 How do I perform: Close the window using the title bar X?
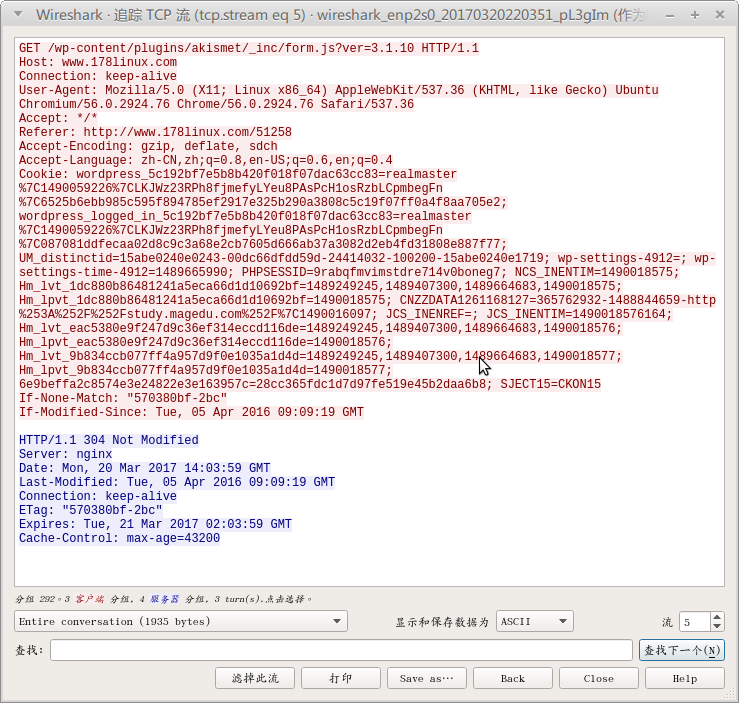[720, 15]
